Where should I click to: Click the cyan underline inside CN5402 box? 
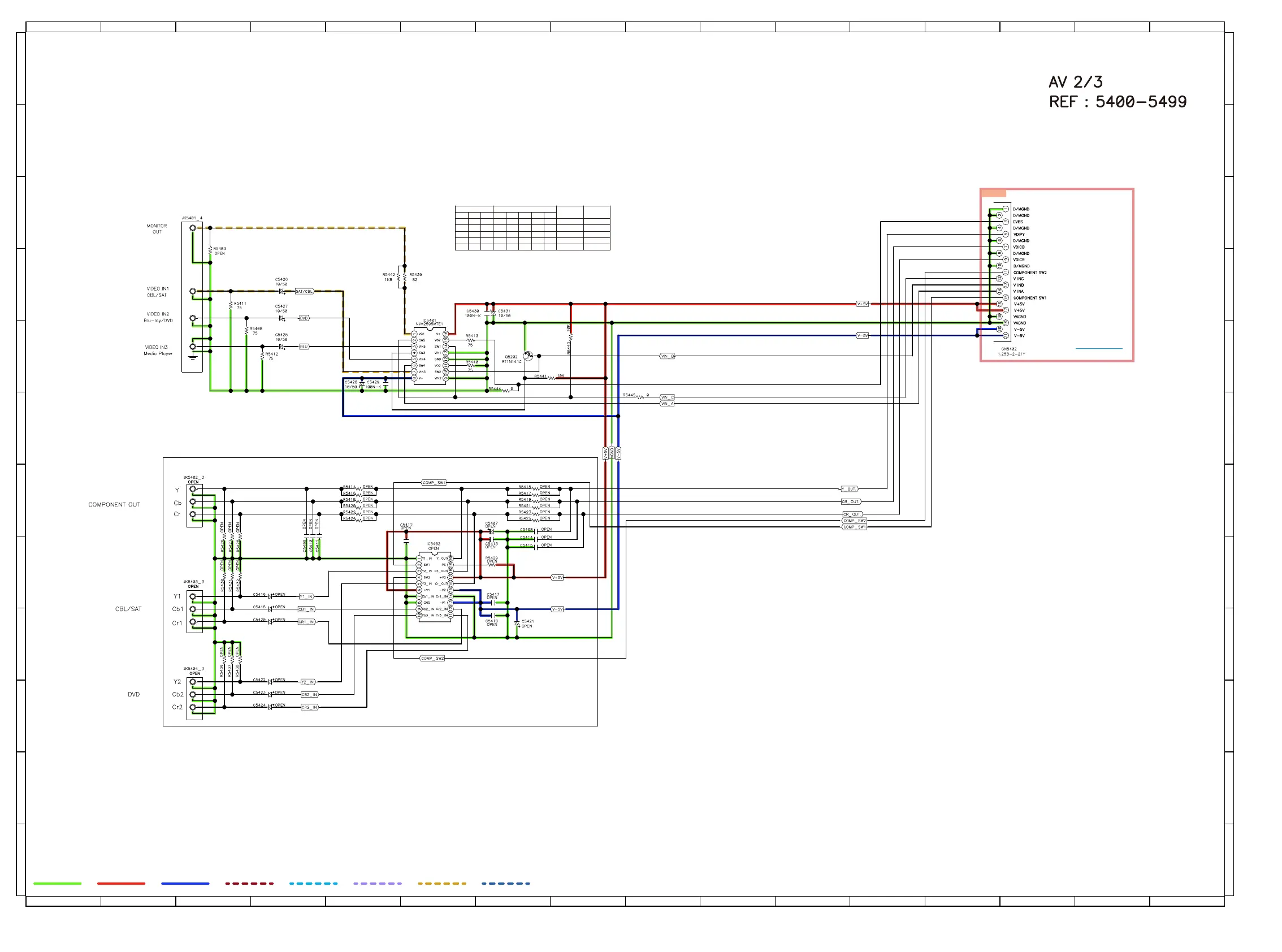pyautogui.click(x=1099, y=349)
